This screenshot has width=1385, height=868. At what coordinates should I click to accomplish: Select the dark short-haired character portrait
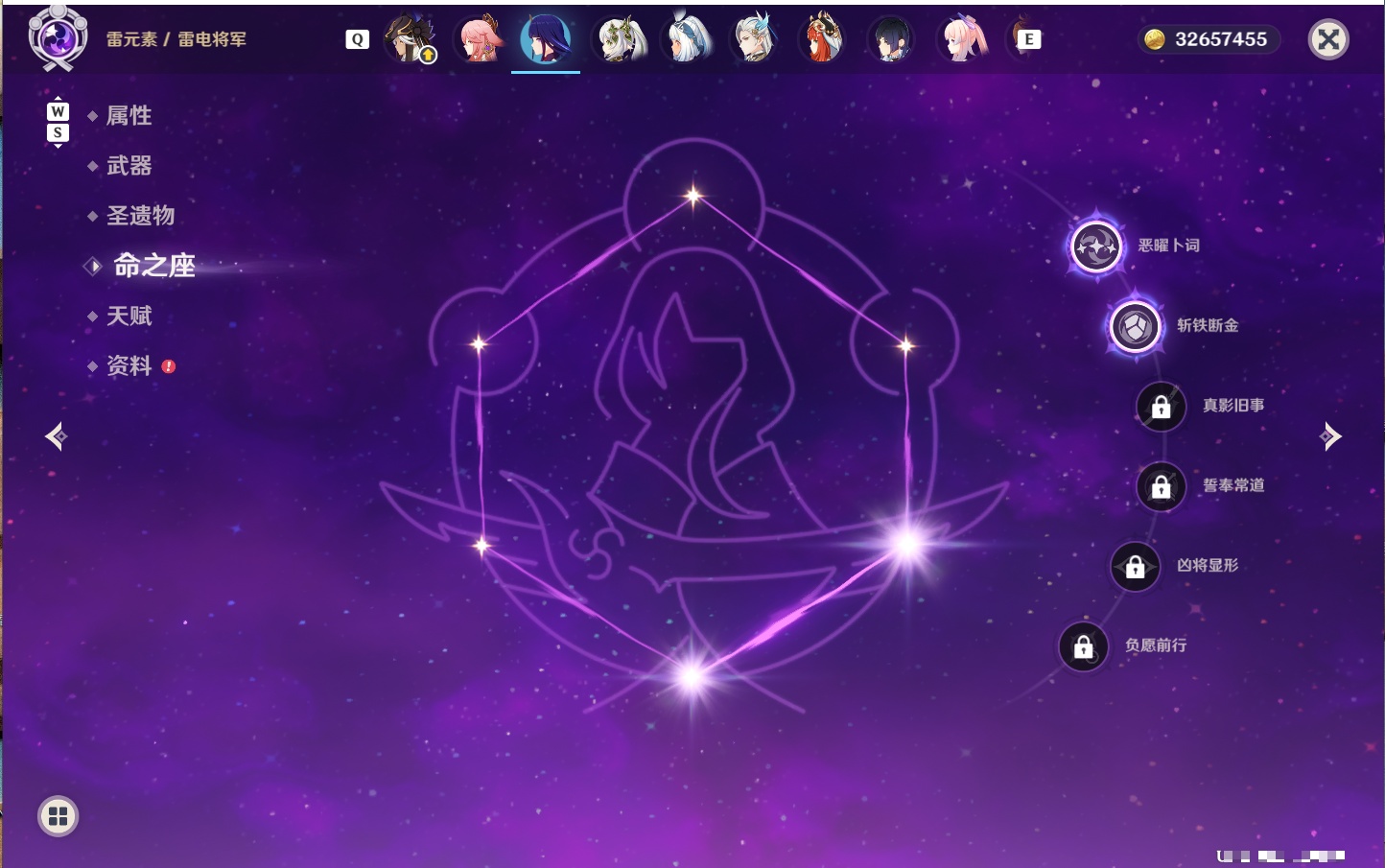click(x=890, y=38)
